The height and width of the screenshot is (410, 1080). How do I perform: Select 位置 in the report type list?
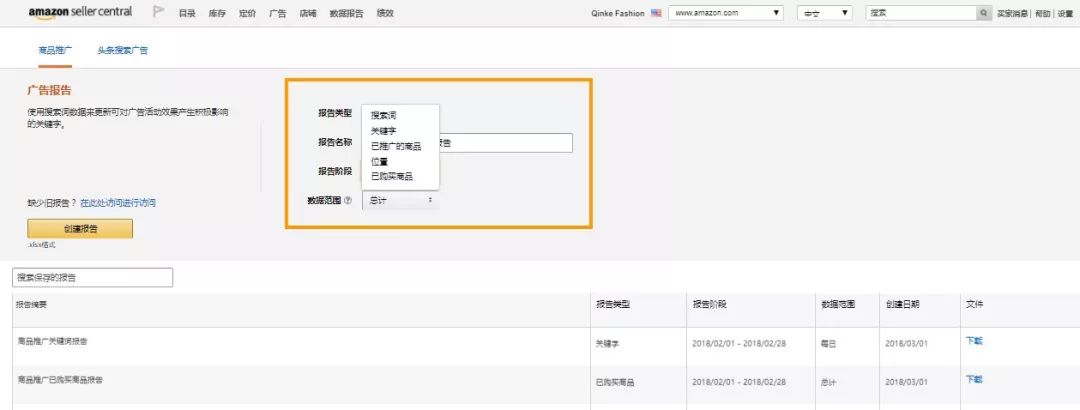point(380,161)
